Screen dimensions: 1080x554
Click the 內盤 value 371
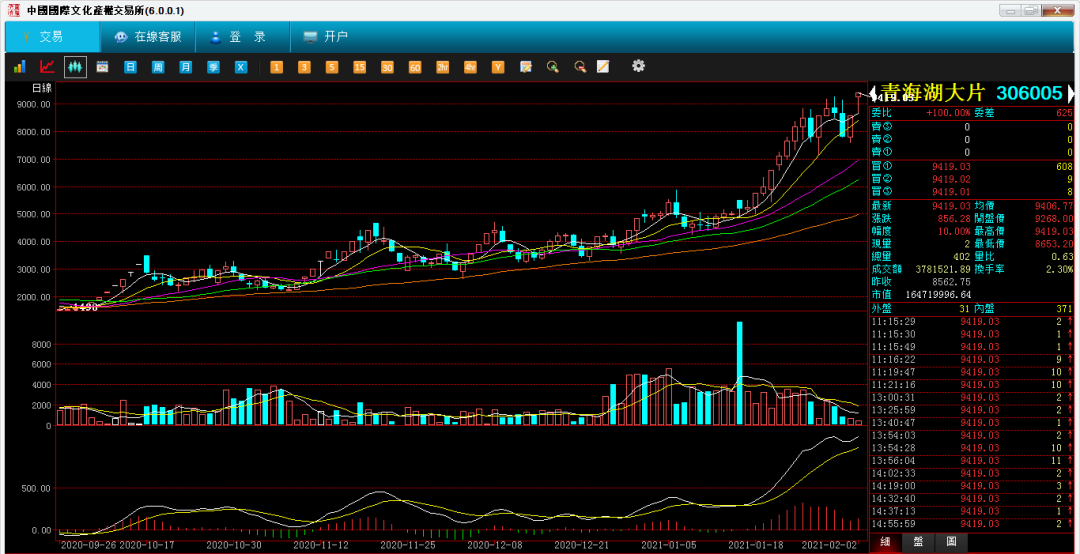(x=1065, y=308)
